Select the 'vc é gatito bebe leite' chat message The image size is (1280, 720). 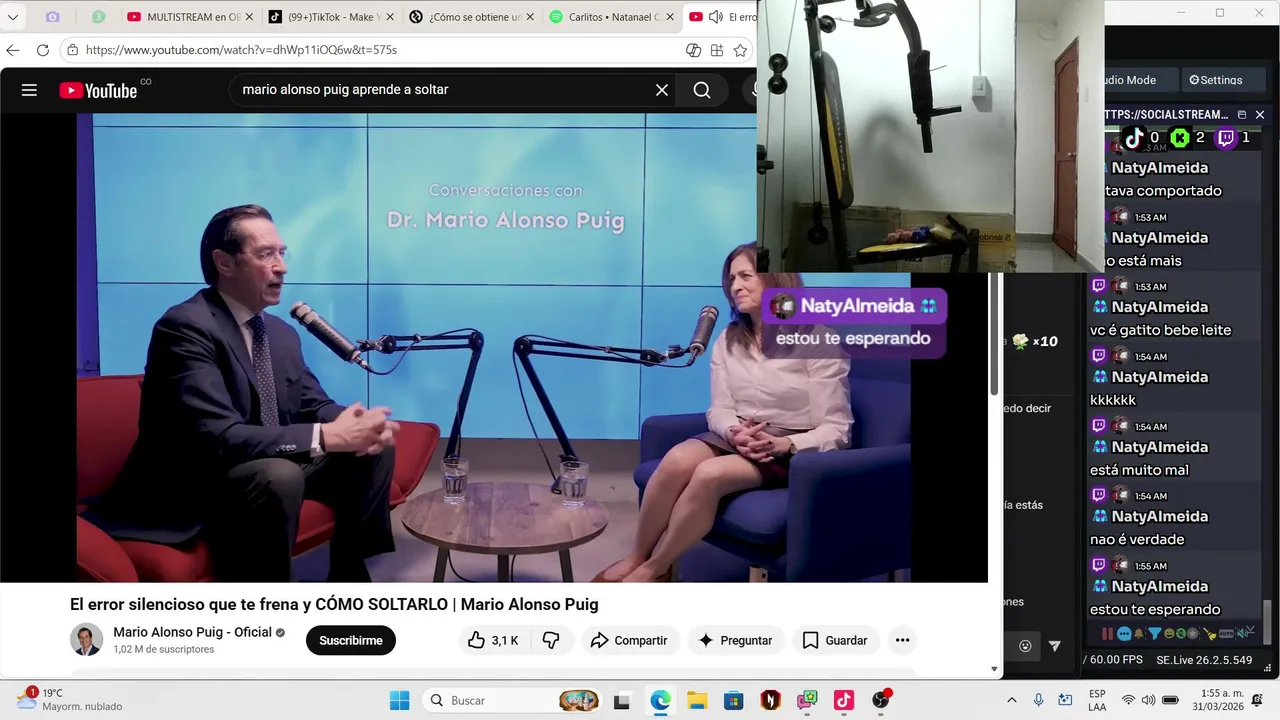pyautogui.click(x=1161, y=330)
